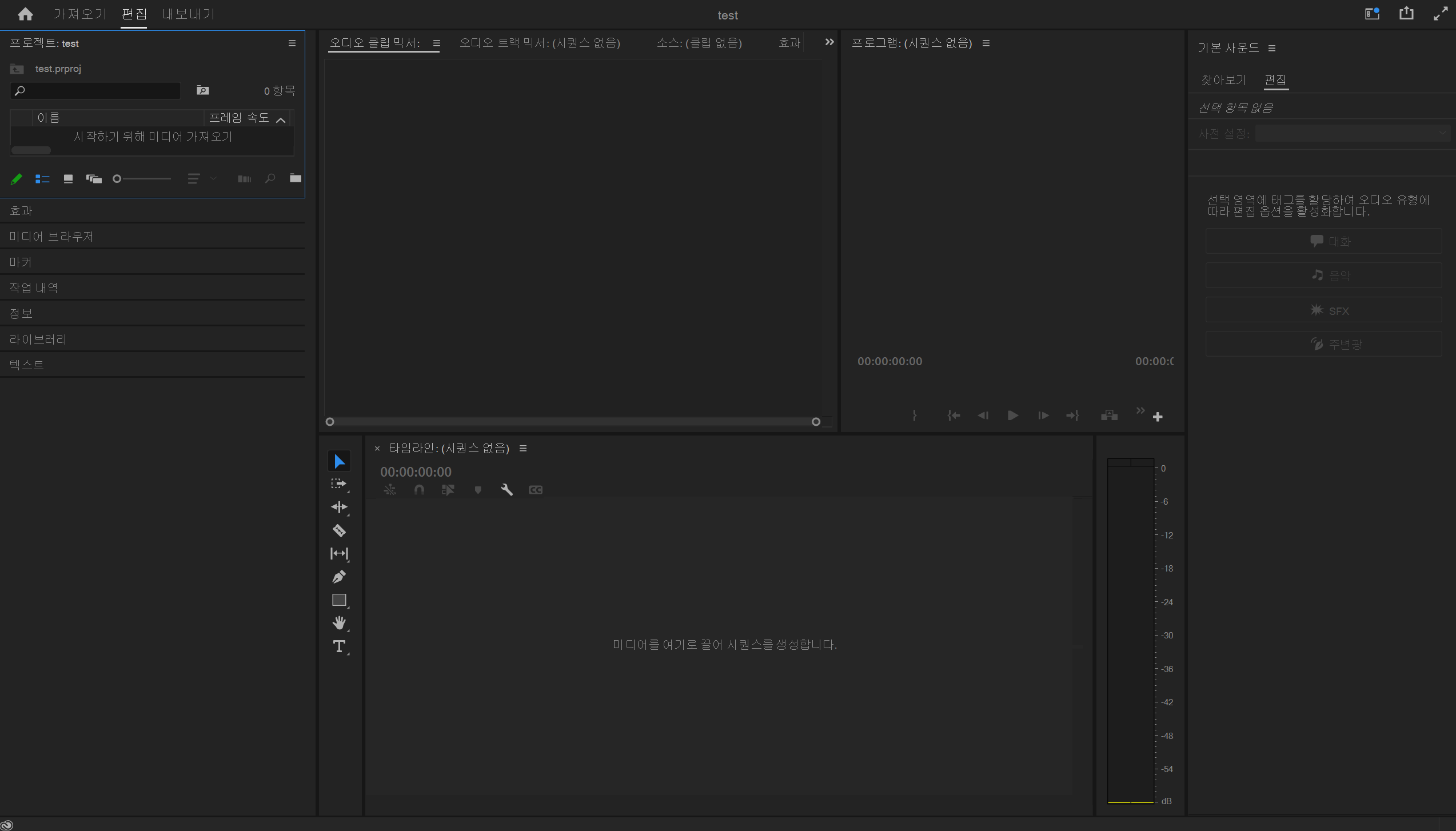Screen dimensions: 1456x831
Task: Click Play button in Program monitor
Action: 1012,415
